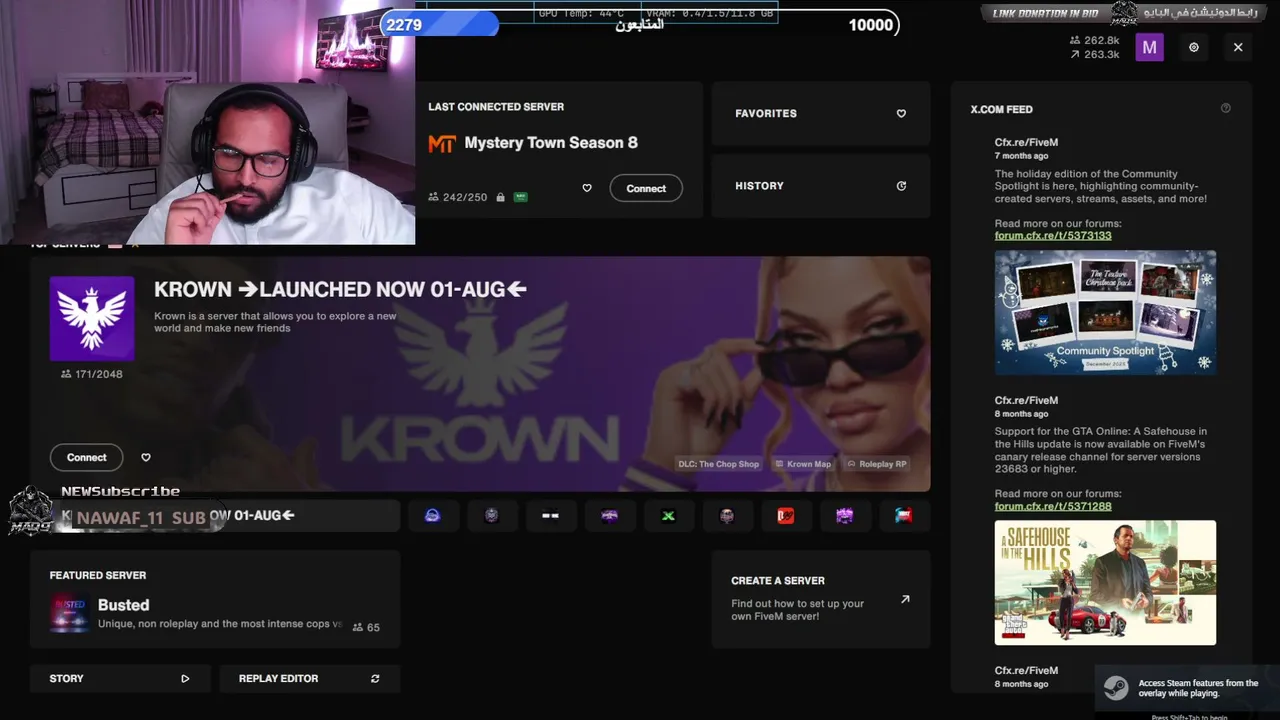This screenshot has height=720, width=1280.
Task: Click the heart icon on Favorites card
Action: click(901, 114)
